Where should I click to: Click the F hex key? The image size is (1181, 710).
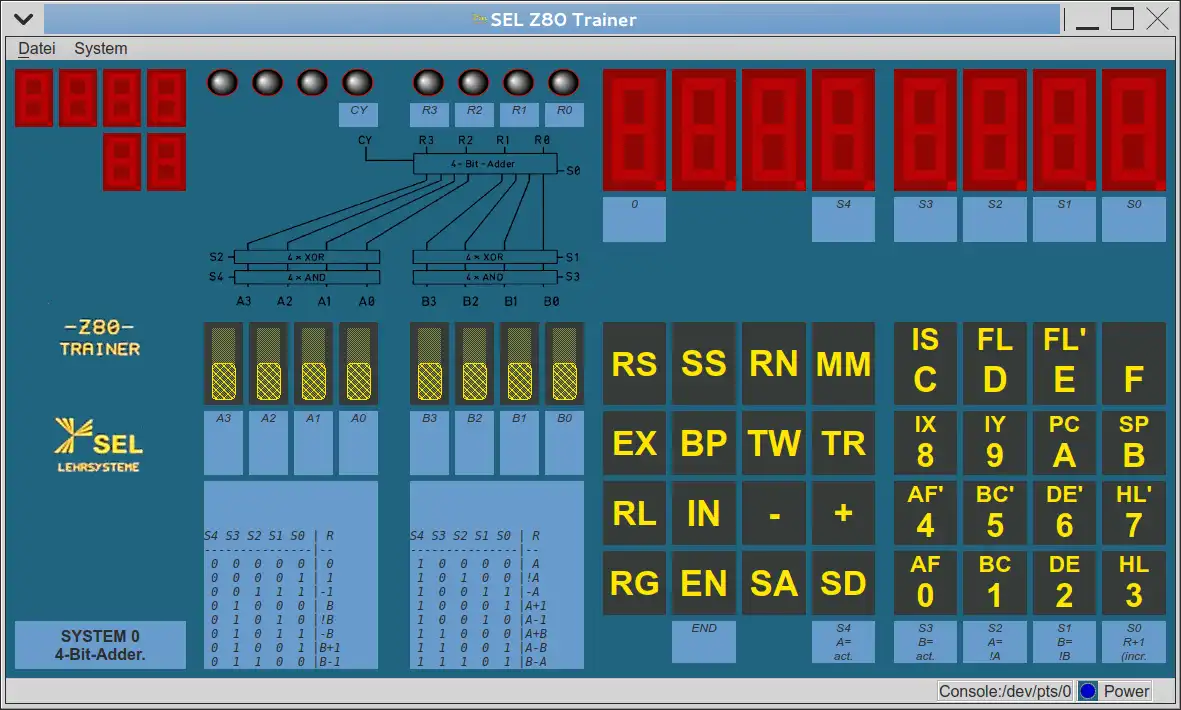click(x=1134, y=364)
